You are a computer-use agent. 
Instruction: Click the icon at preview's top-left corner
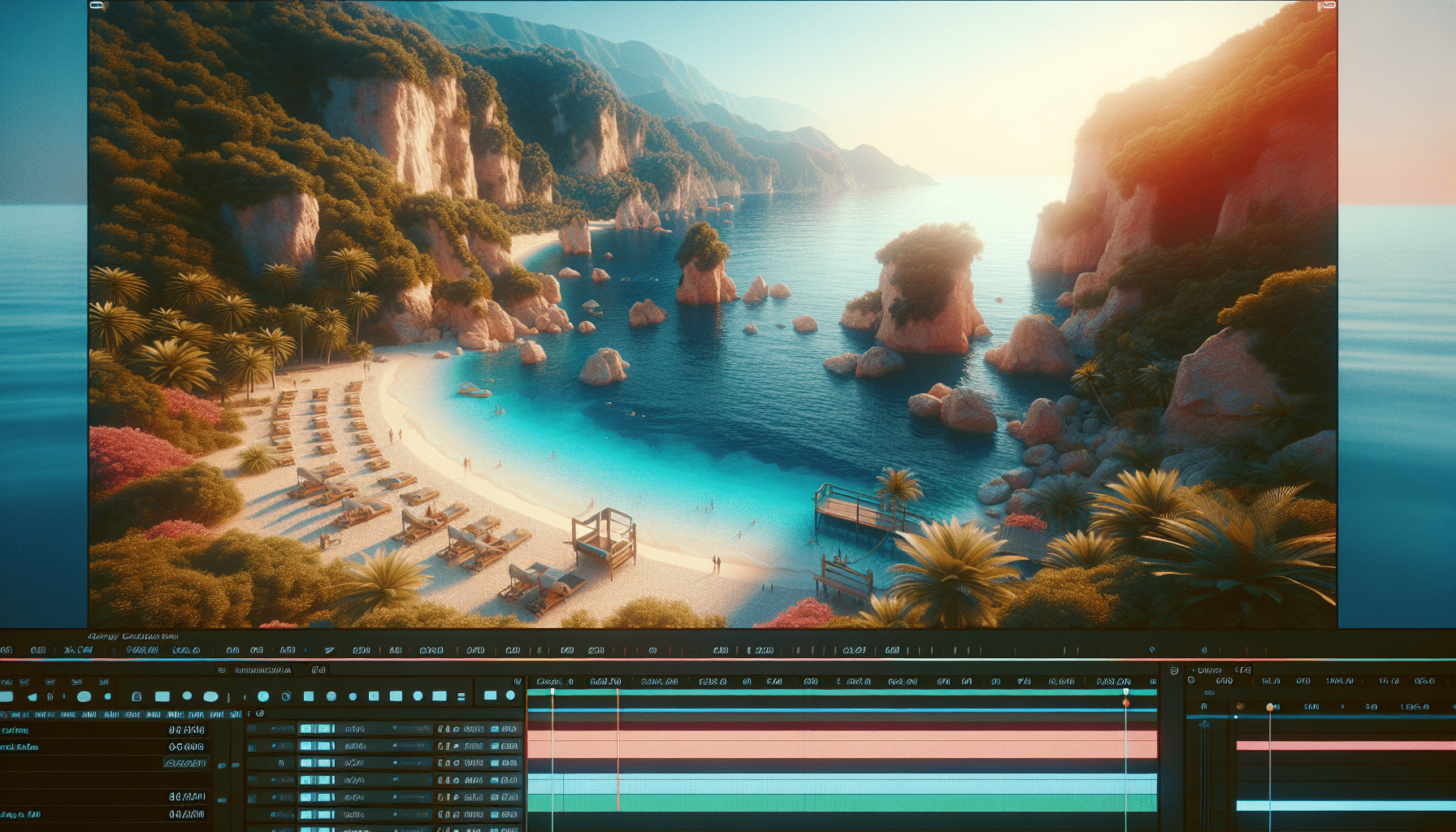[97, 6]
